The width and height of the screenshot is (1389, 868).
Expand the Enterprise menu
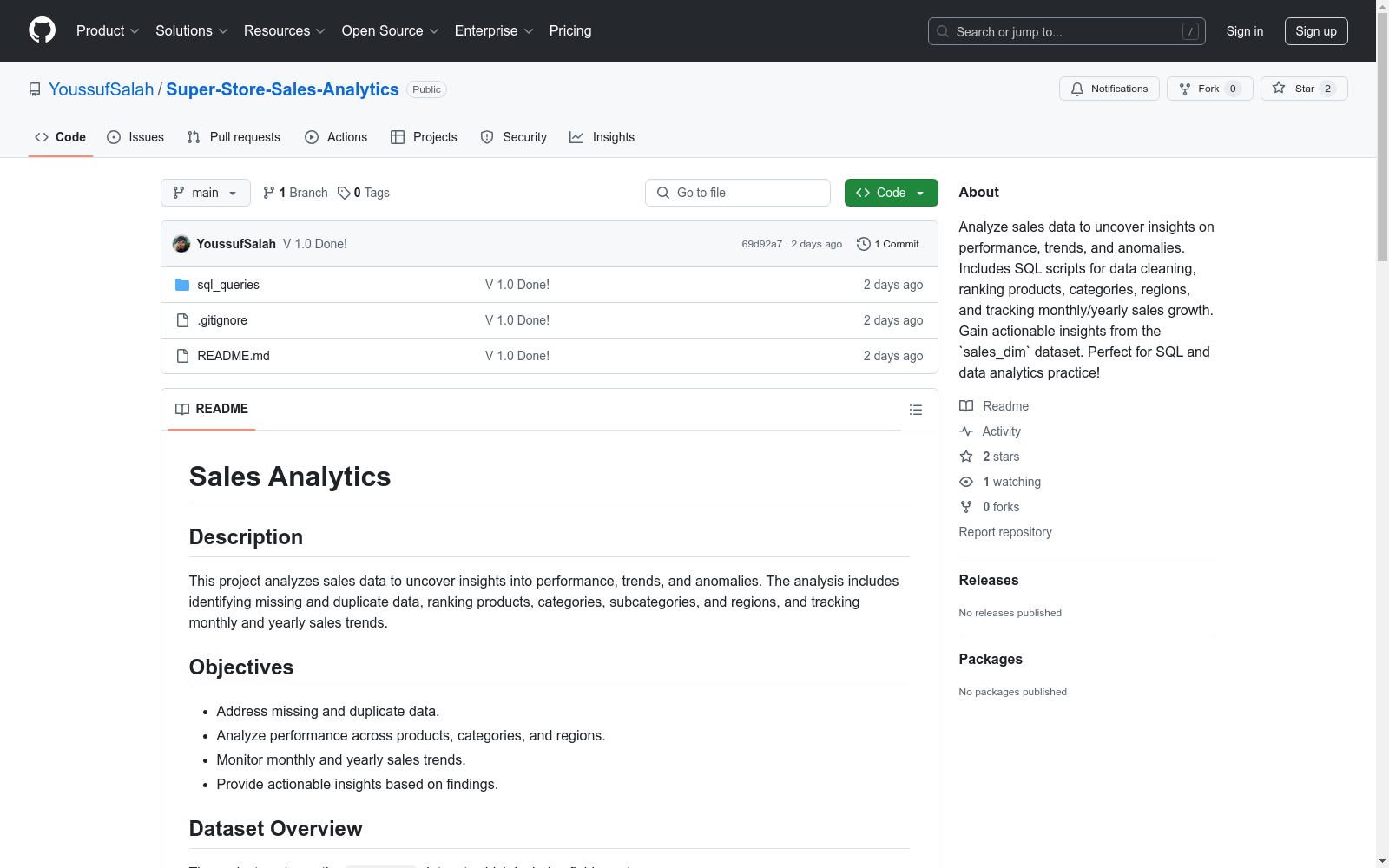494,31
